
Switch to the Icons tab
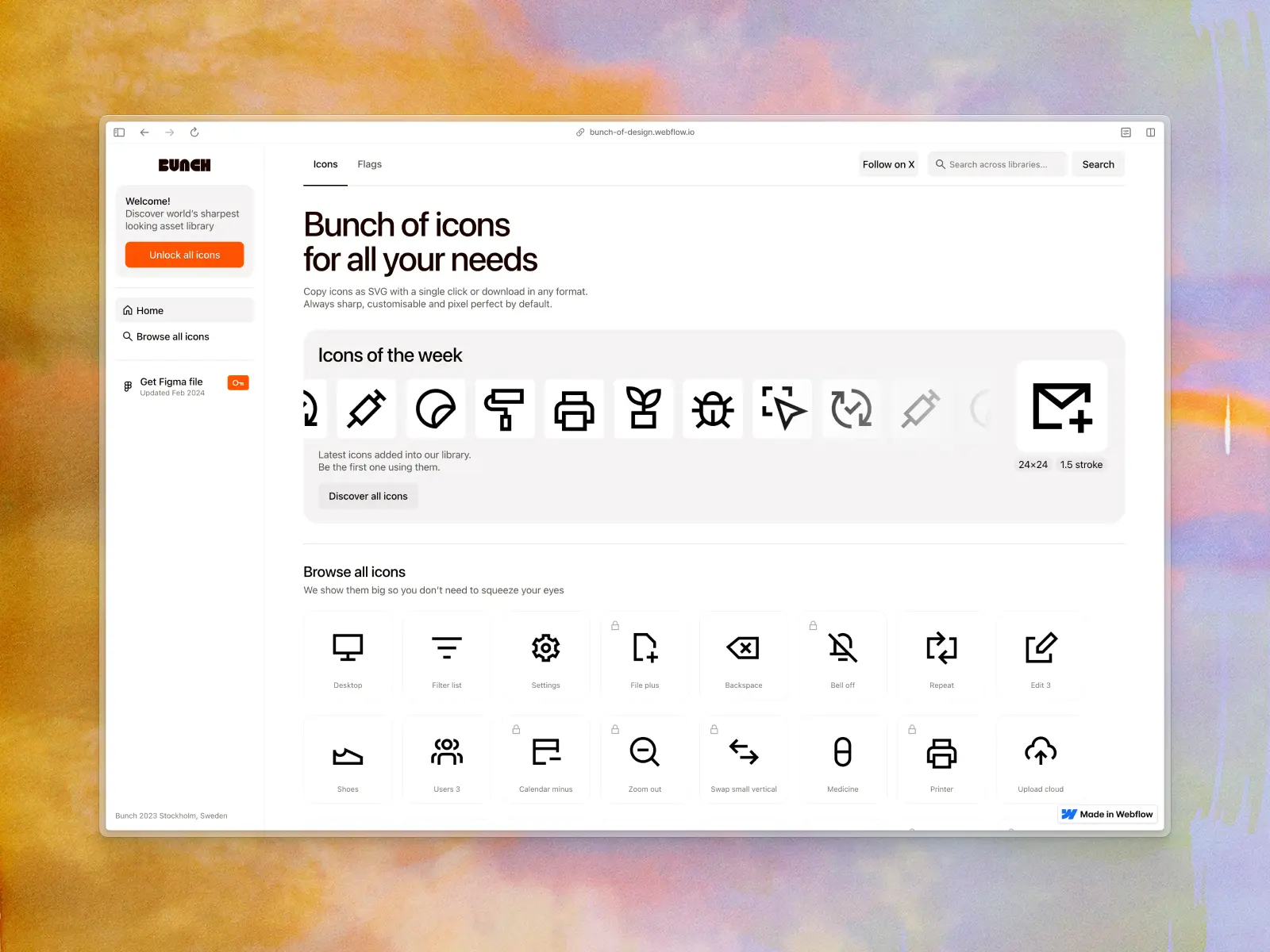[325, 164]
